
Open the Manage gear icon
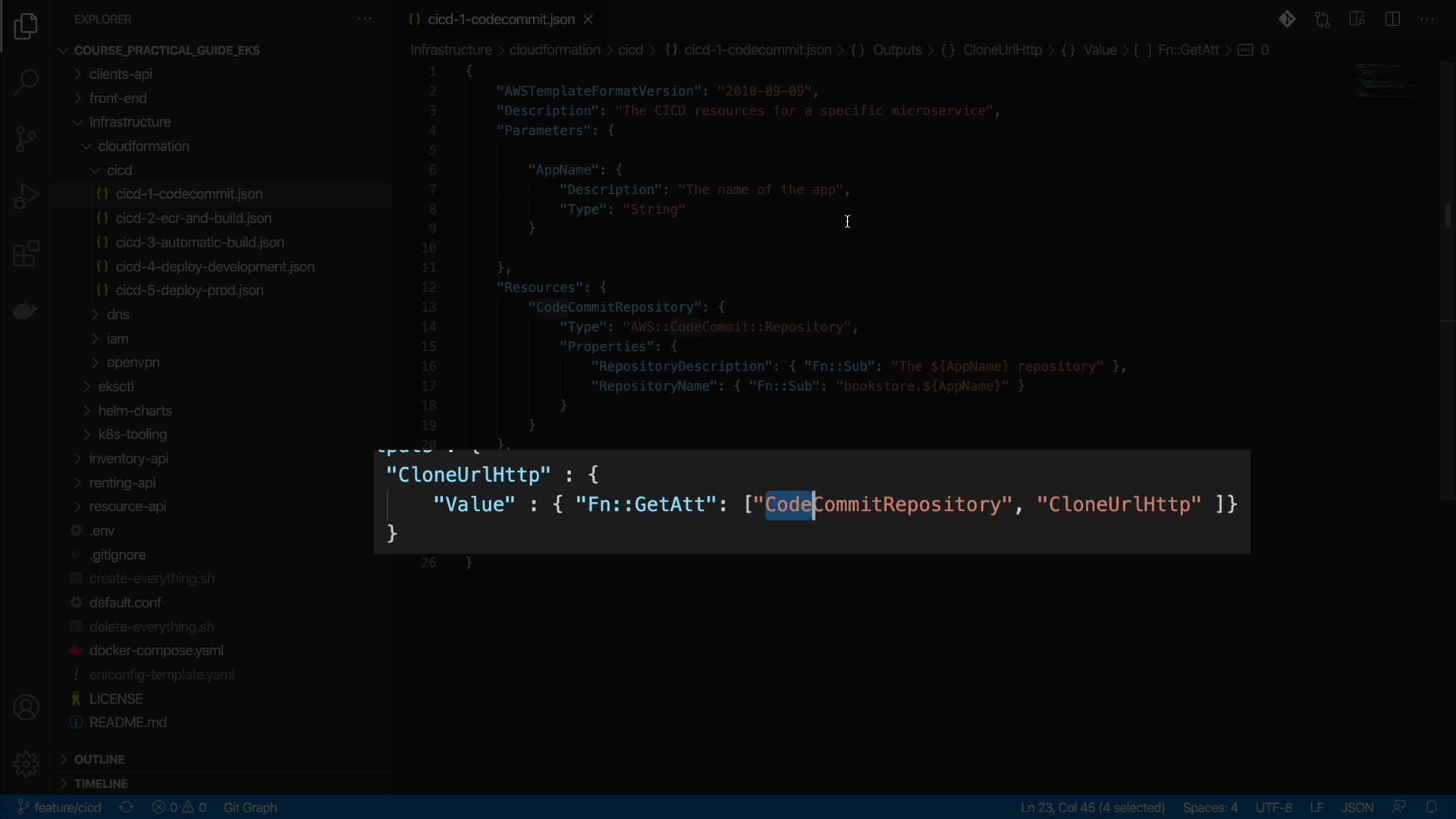pyautogui.click(x=26, y=763)
